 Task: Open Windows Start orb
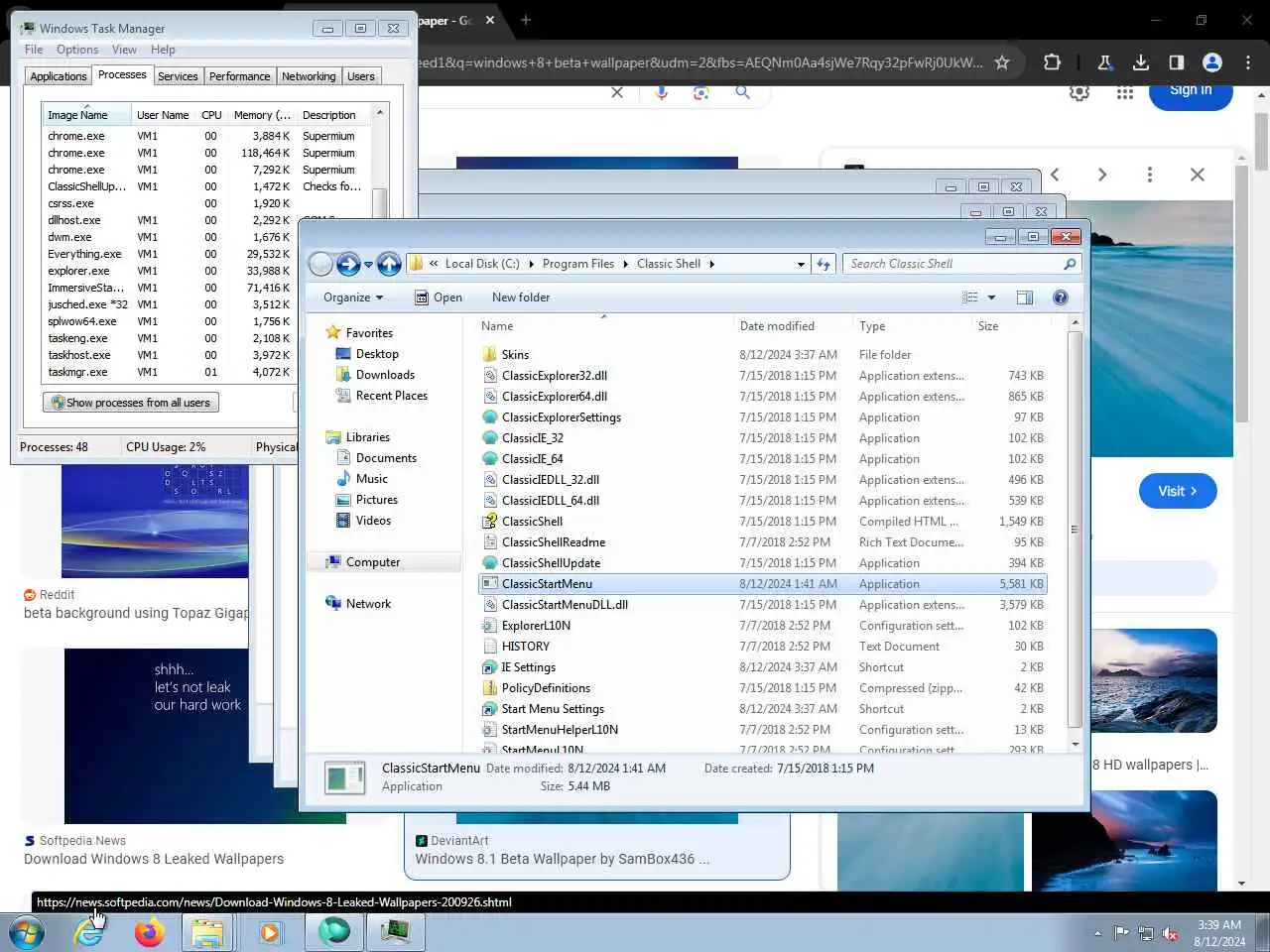(x=27, y=933)
